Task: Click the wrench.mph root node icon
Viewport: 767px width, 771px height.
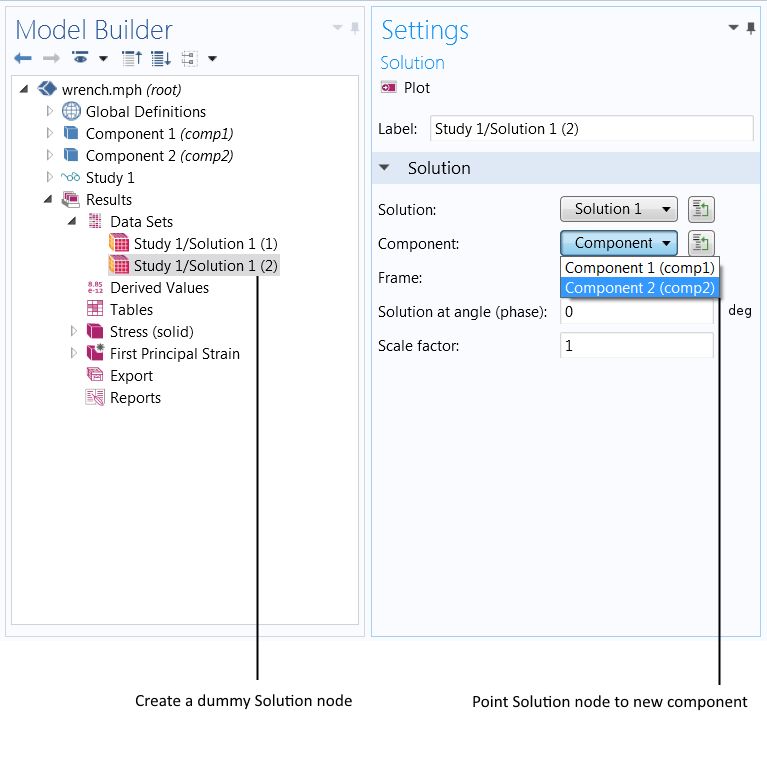Action: click(x=47, y=89)
